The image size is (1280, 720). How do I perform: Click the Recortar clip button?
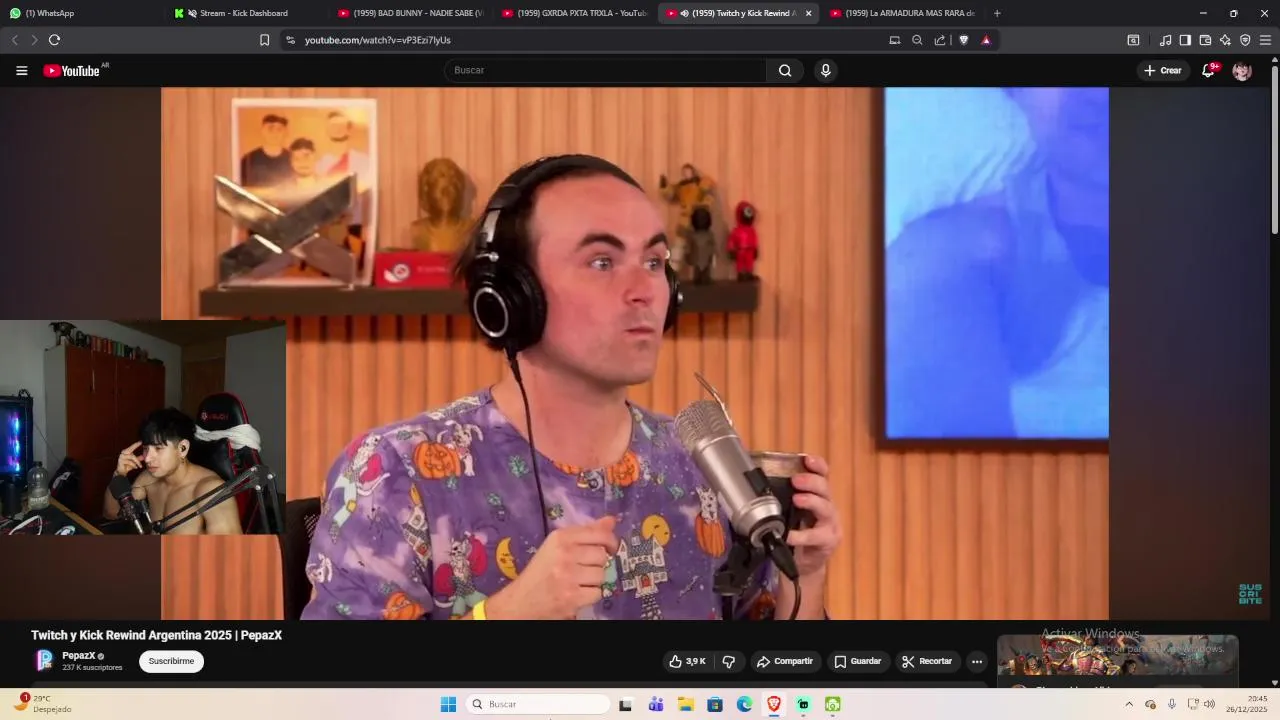click(927, 661)
